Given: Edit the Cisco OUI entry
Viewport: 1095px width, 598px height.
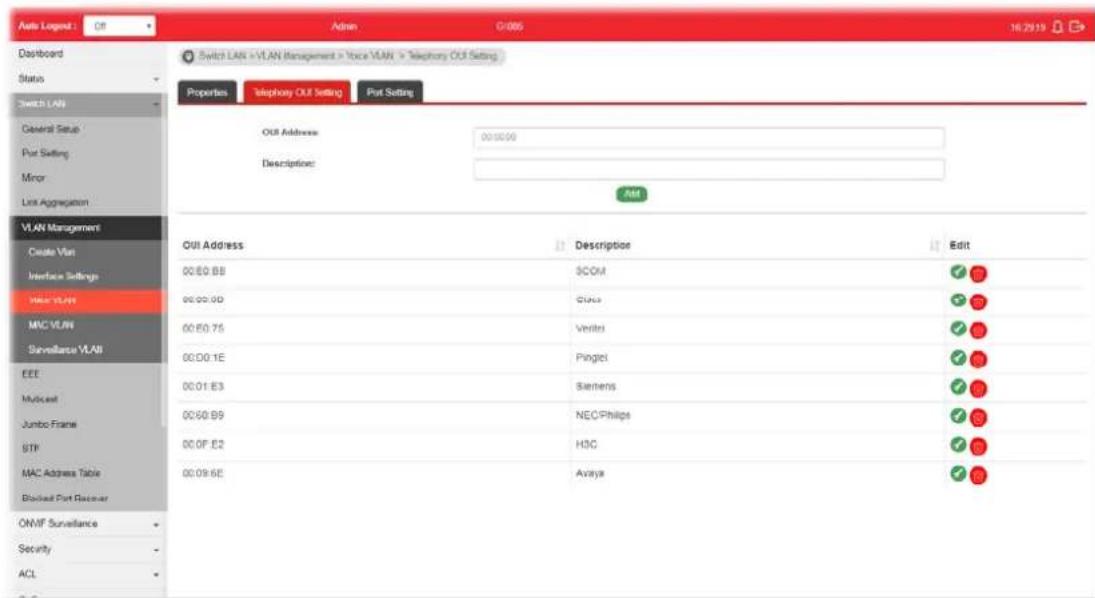Looking at the screenshot, I should tap(958, 300).
